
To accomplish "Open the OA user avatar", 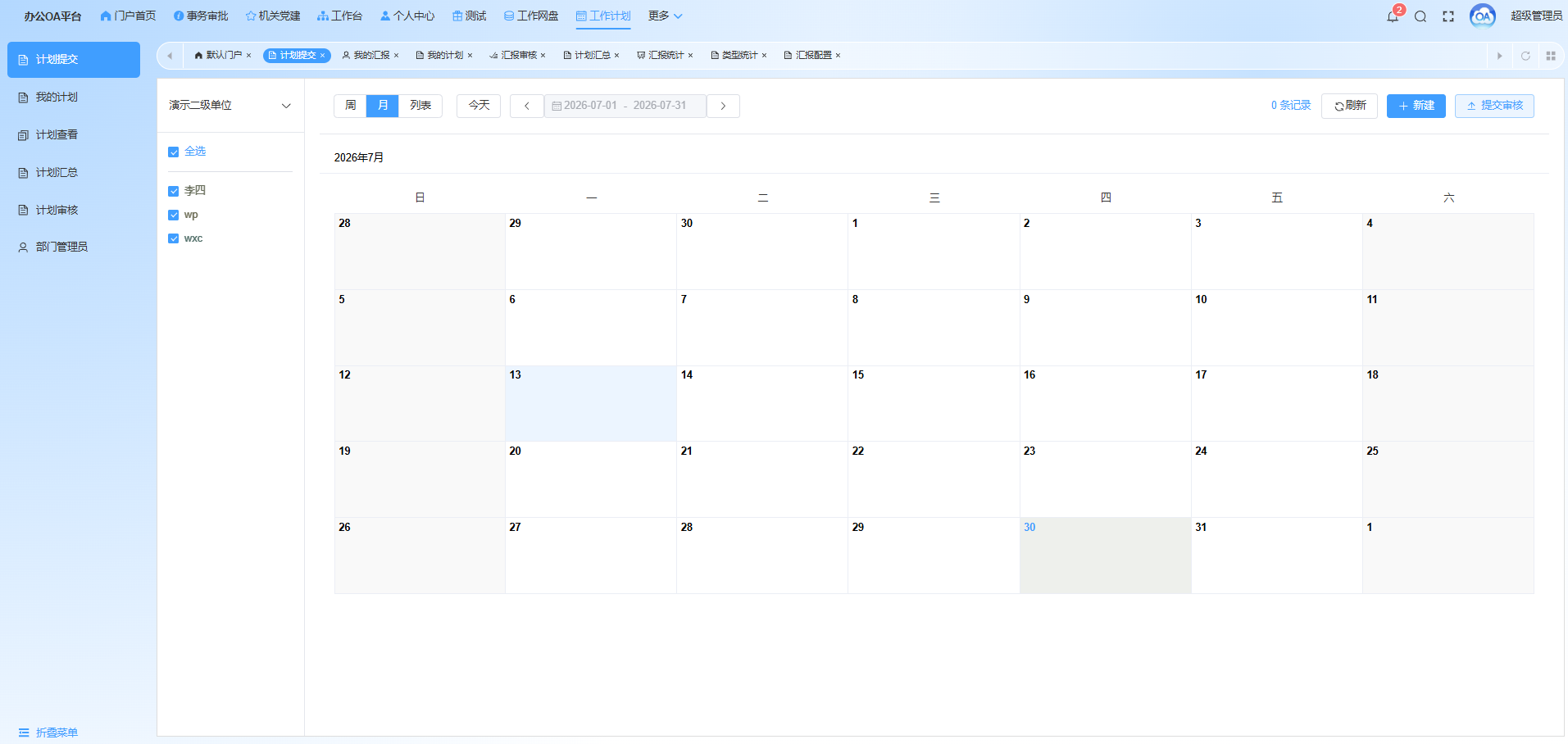I will point(1483,16).
